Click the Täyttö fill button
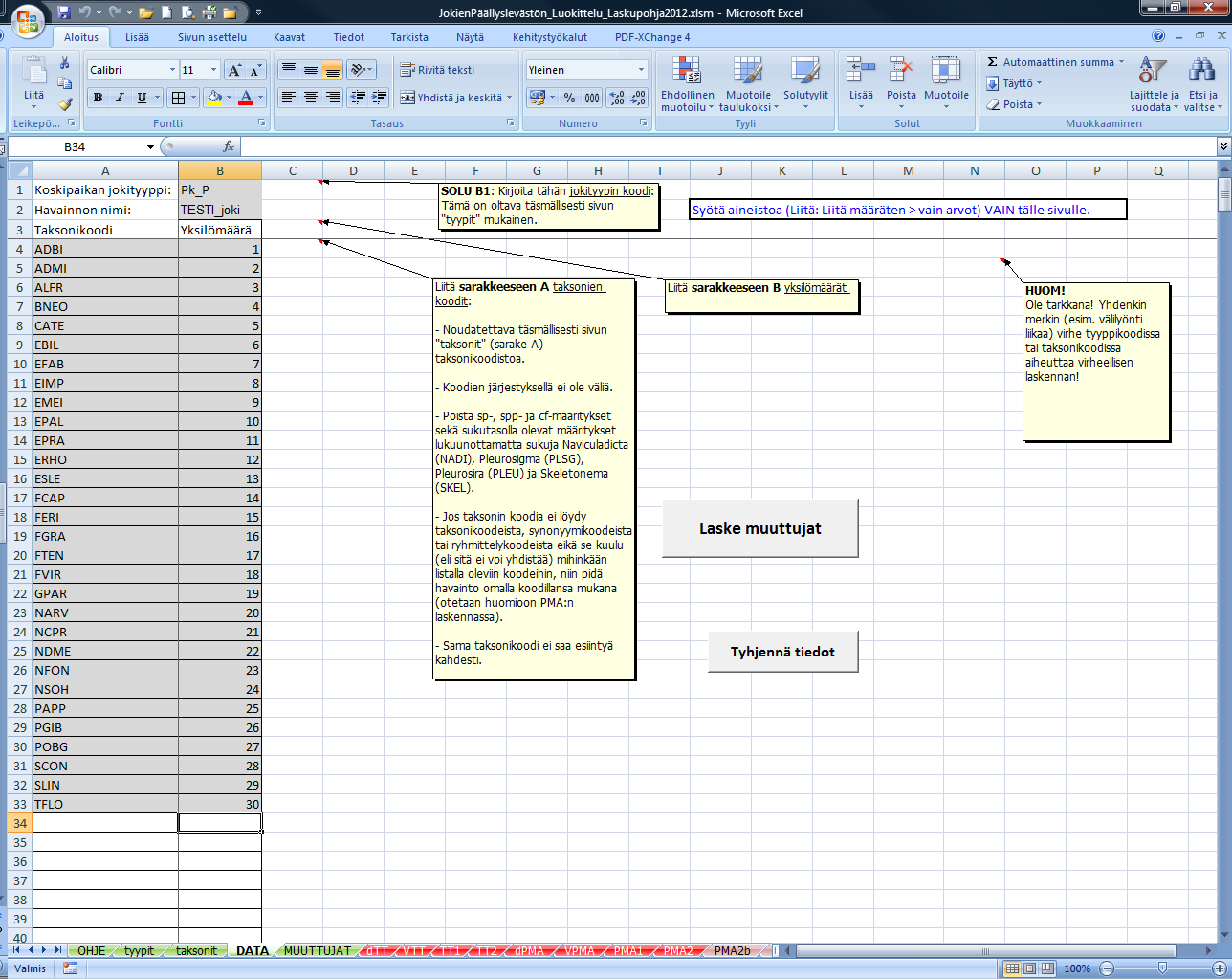1232x979 pixels. pyautogui.click(x=1014, y=83)
